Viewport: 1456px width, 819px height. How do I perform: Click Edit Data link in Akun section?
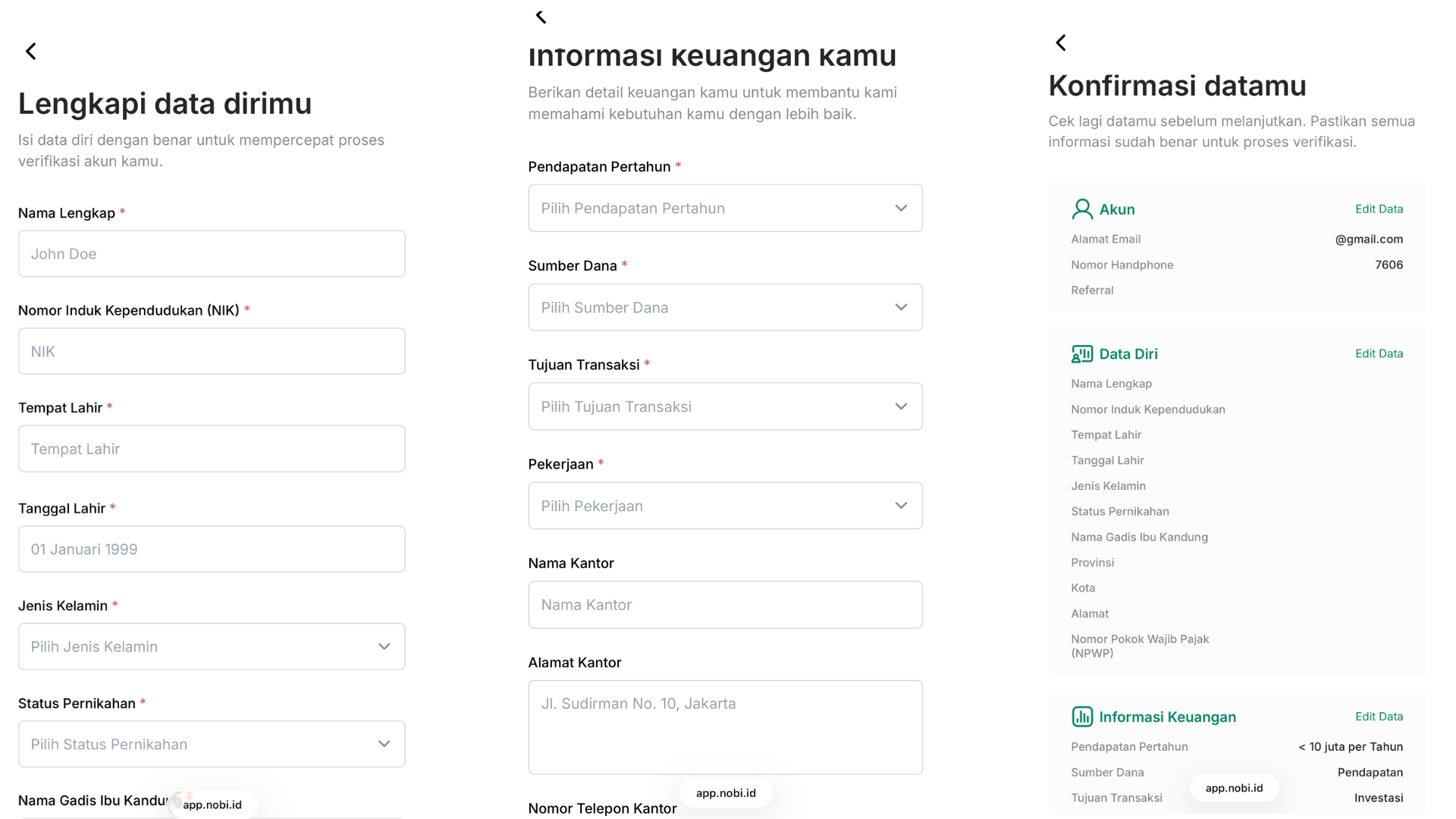(1379, 209)
